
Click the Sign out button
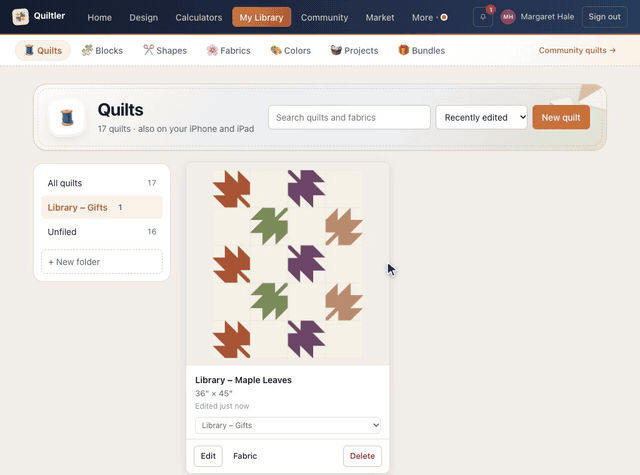(x=604, y=17)
